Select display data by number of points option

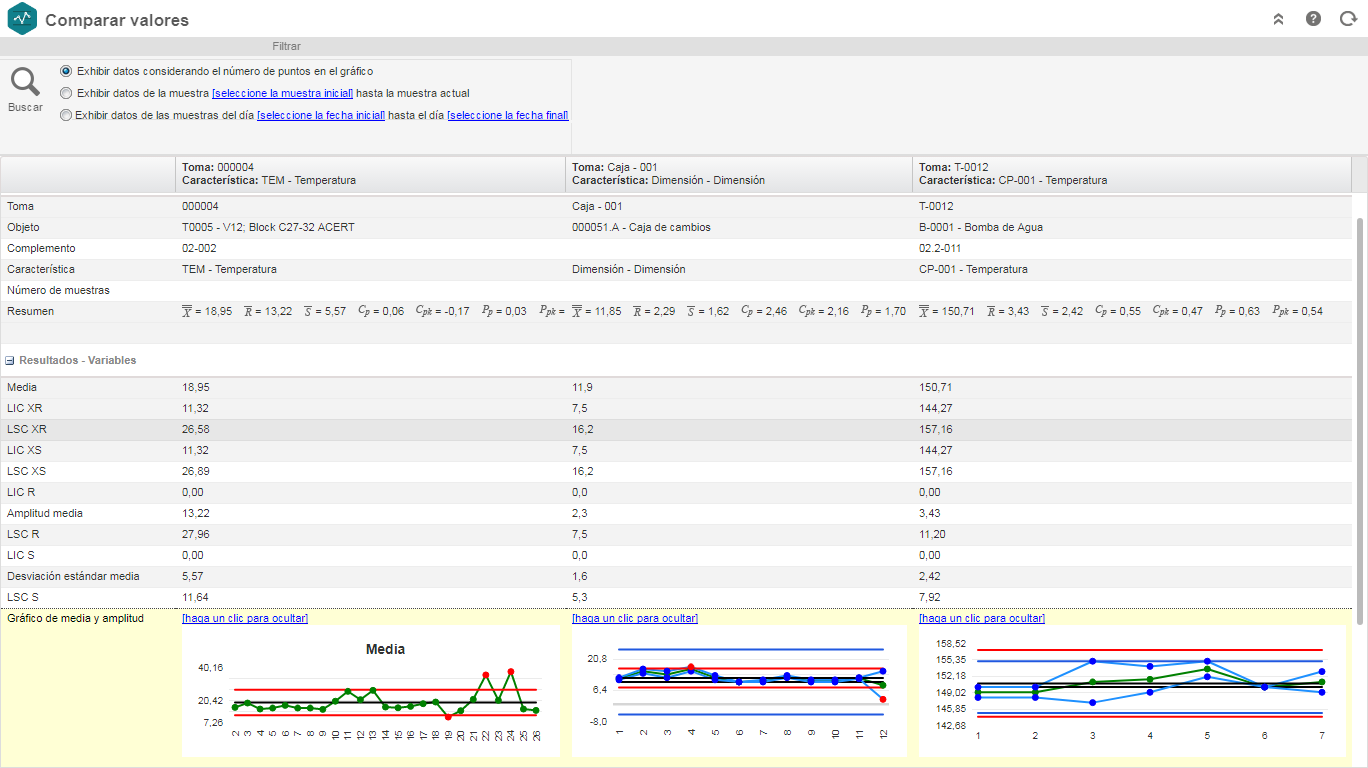pyautogui.click(x=66, y=71)
